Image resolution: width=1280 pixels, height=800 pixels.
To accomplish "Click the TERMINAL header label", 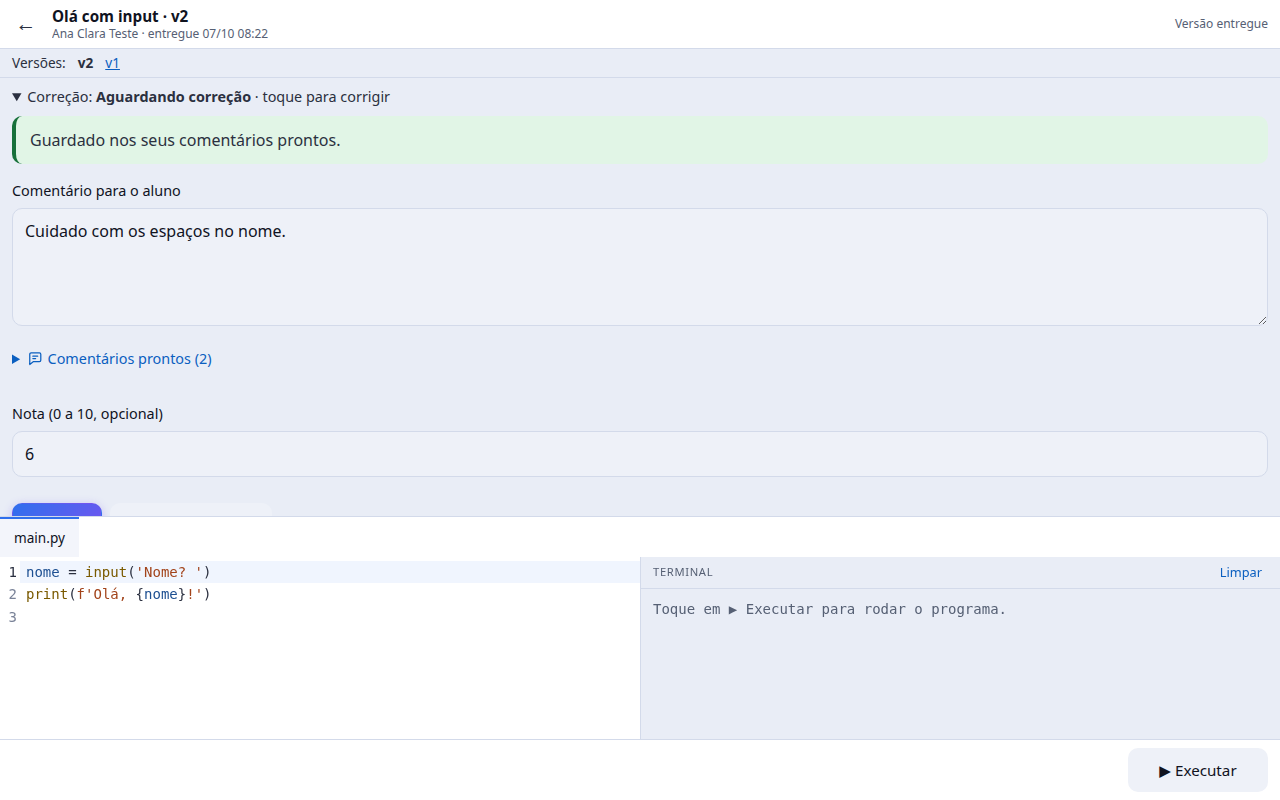I will pyautogui.click(x=683, y=573).
